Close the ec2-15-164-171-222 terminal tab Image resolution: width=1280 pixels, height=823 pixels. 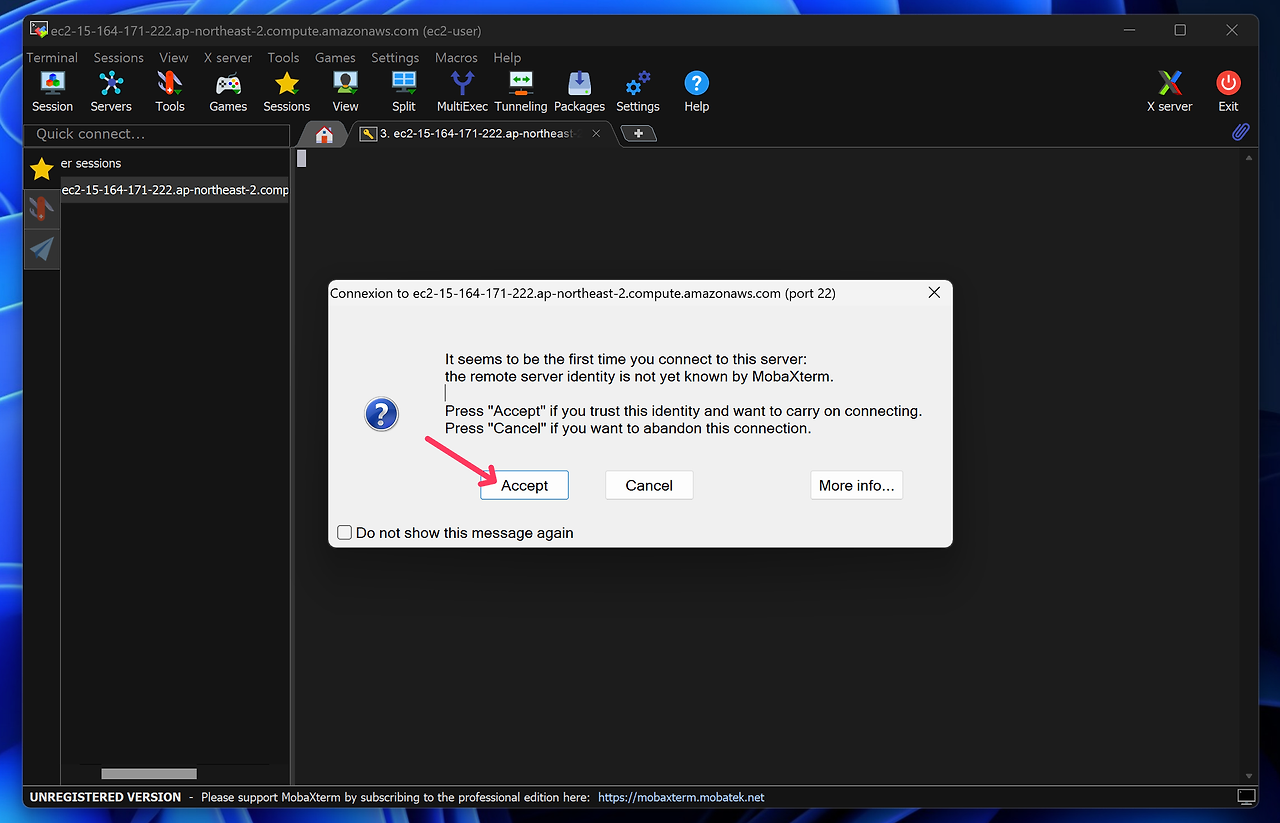coord(597,133)
